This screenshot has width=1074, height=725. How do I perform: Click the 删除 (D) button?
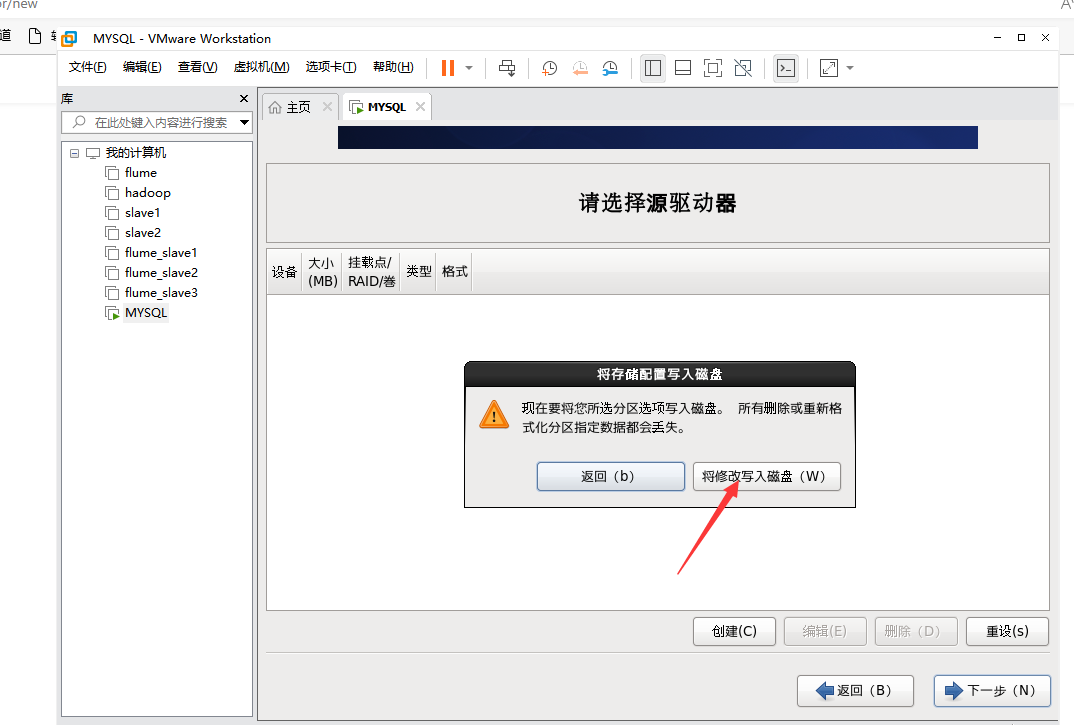pos(916,631)
